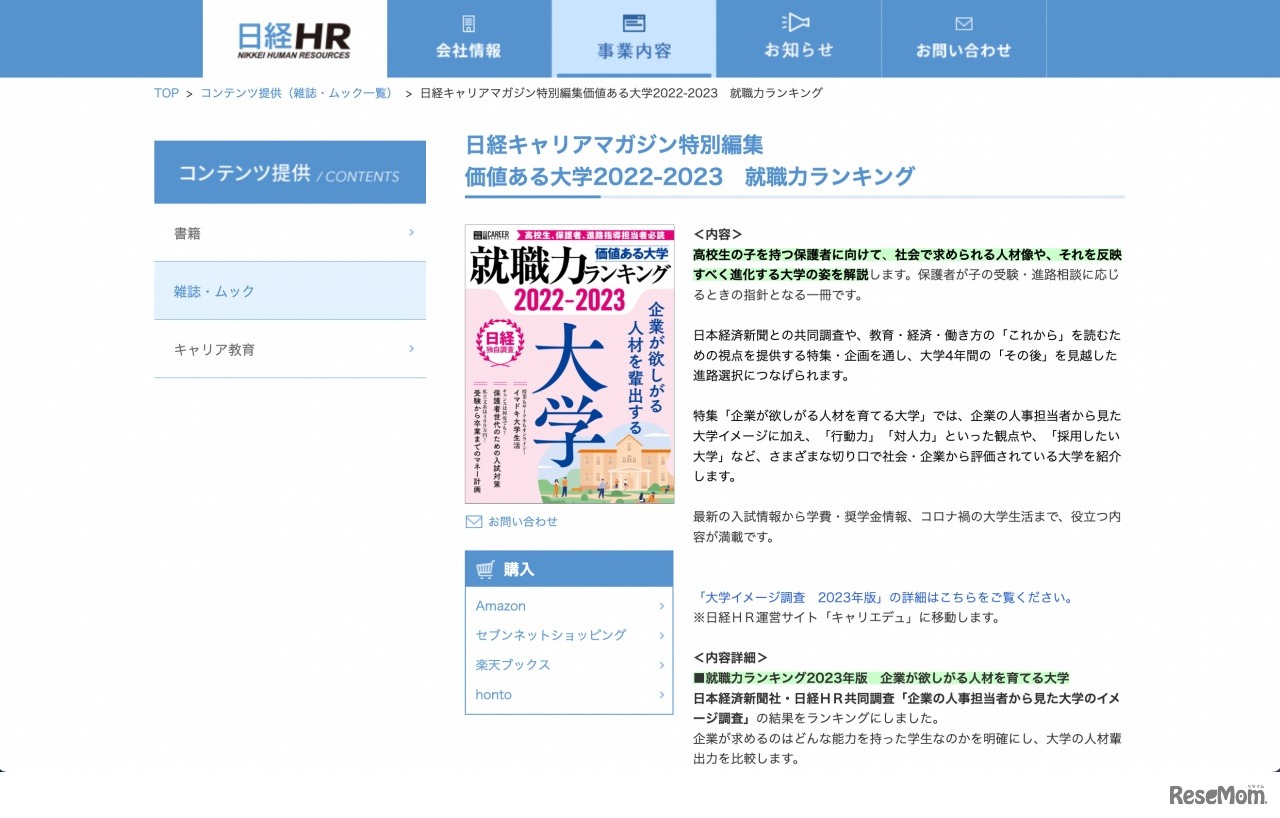Viewport: 1280px width, 818px height.
Task: Click the envelope icon above お問い合わせ in header
Action: coord(964,23)
